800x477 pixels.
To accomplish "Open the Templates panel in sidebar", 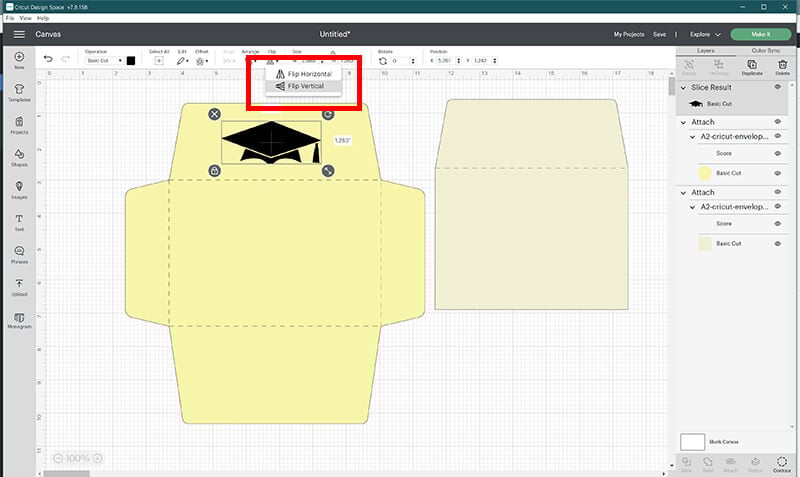I will 19,92.
